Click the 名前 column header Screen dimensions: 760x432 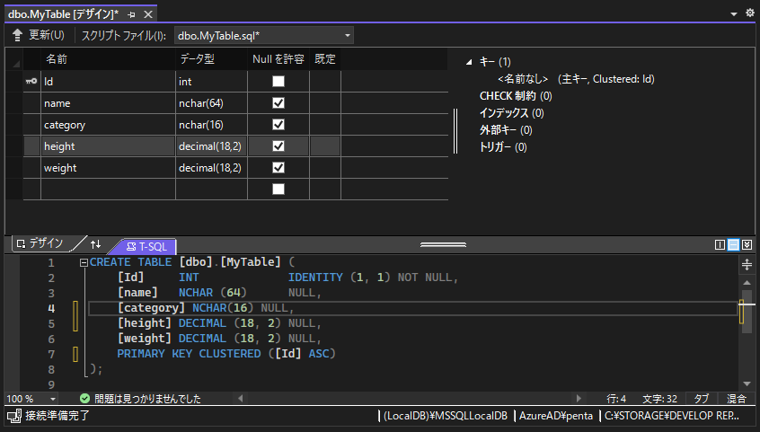(108, 59)
